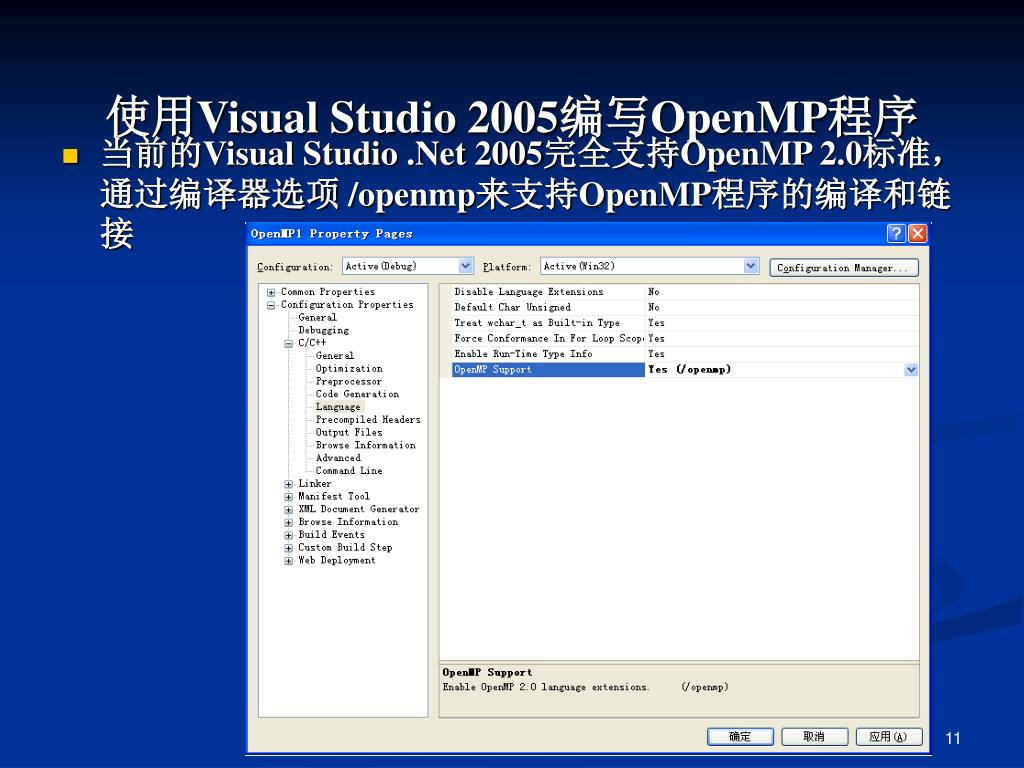Expand the top-level Browse Information node
Image resolution: width=1024 pixels, height=768 pixels.
pyautogui.click(x=289, y=522)
